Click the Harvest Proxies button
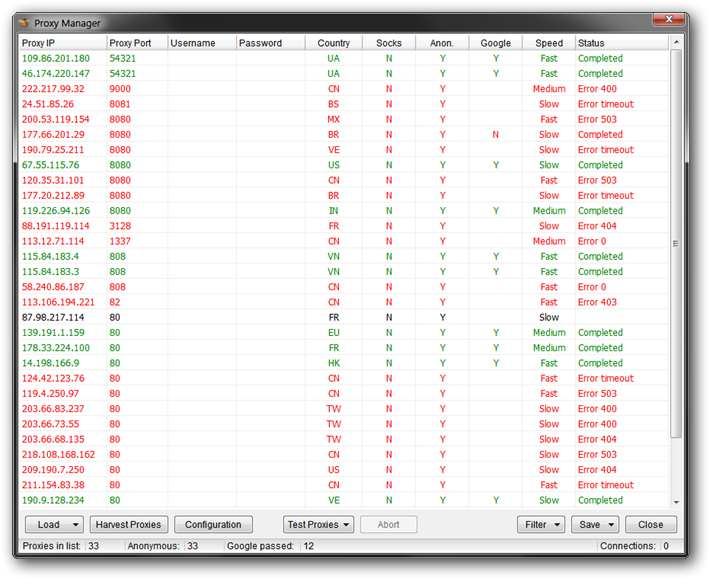This screenshot has height=579, width=710. click(x=127, y=525)
